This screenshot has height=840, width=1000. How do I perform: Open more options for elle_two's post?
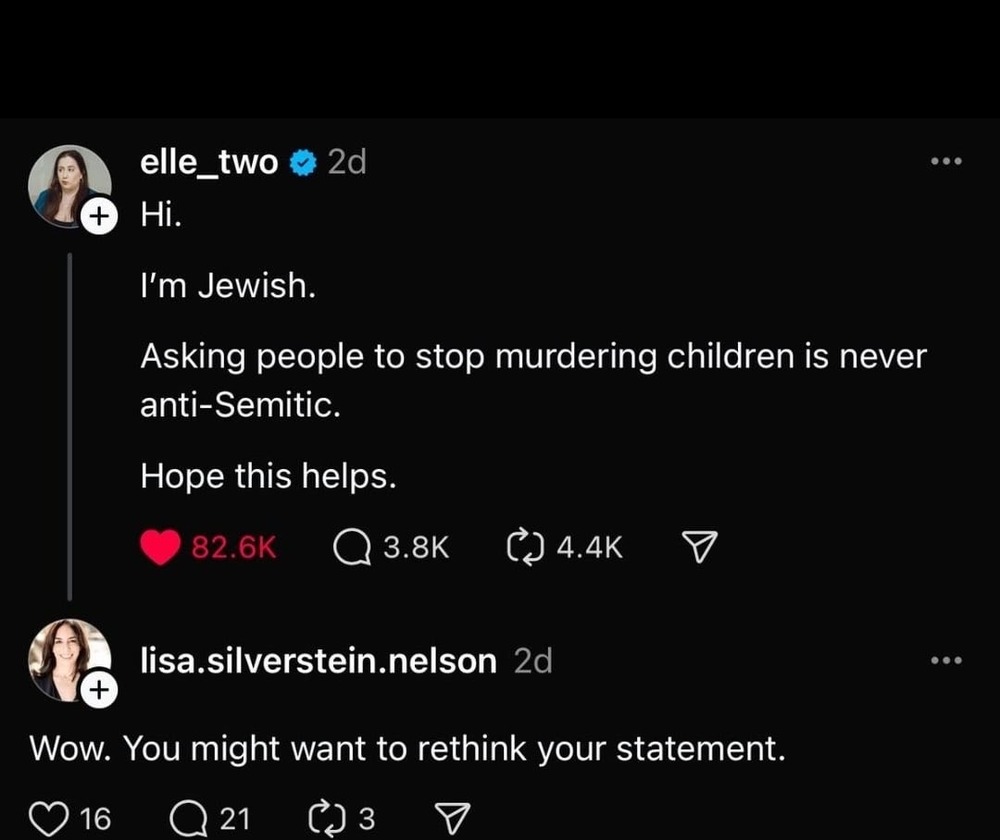[x=945, y=162]
